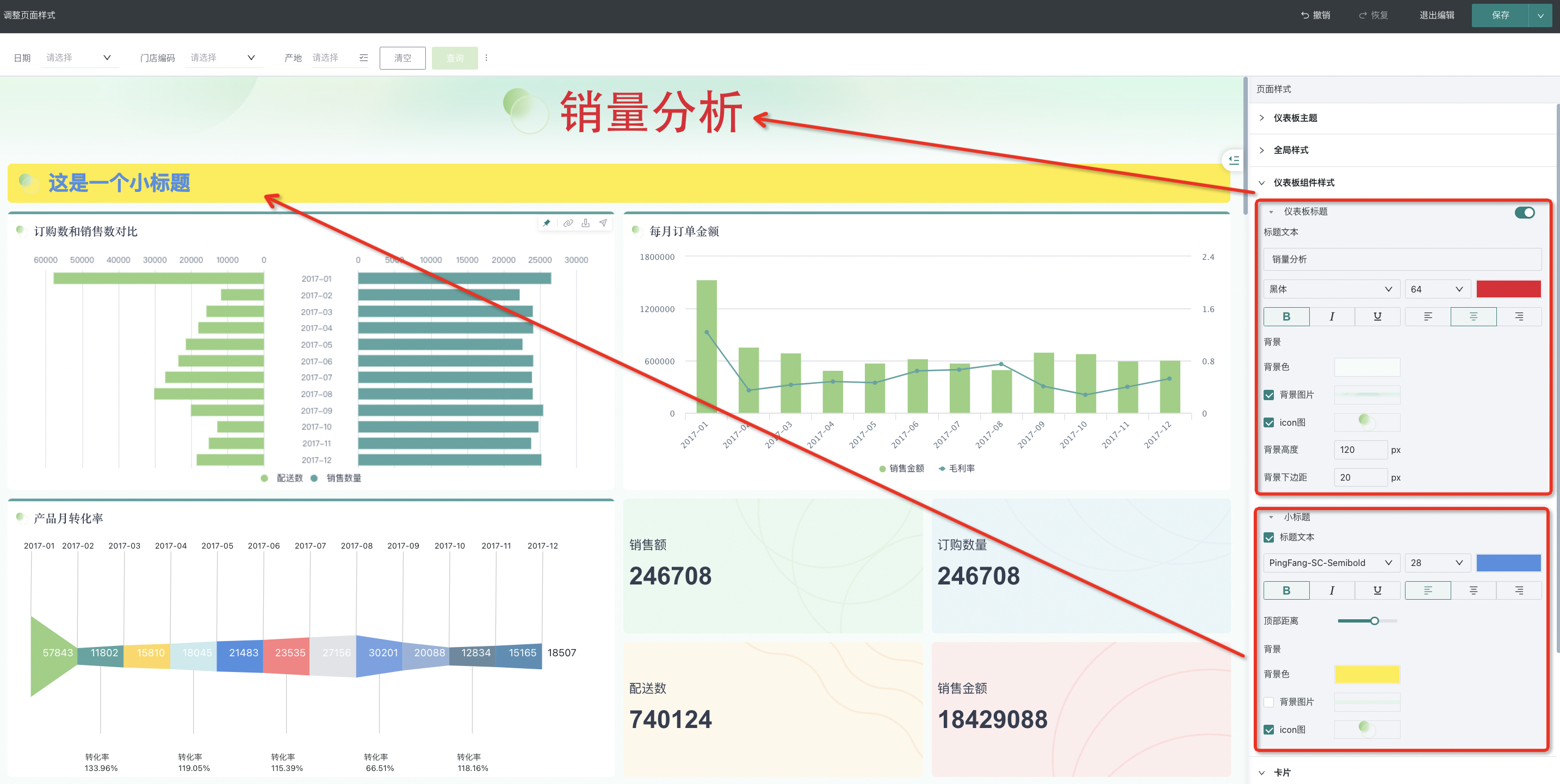Screen dimensions: 1560x784
Task: Expand the 卡片 section
Action: click(x=1282, y=773)
